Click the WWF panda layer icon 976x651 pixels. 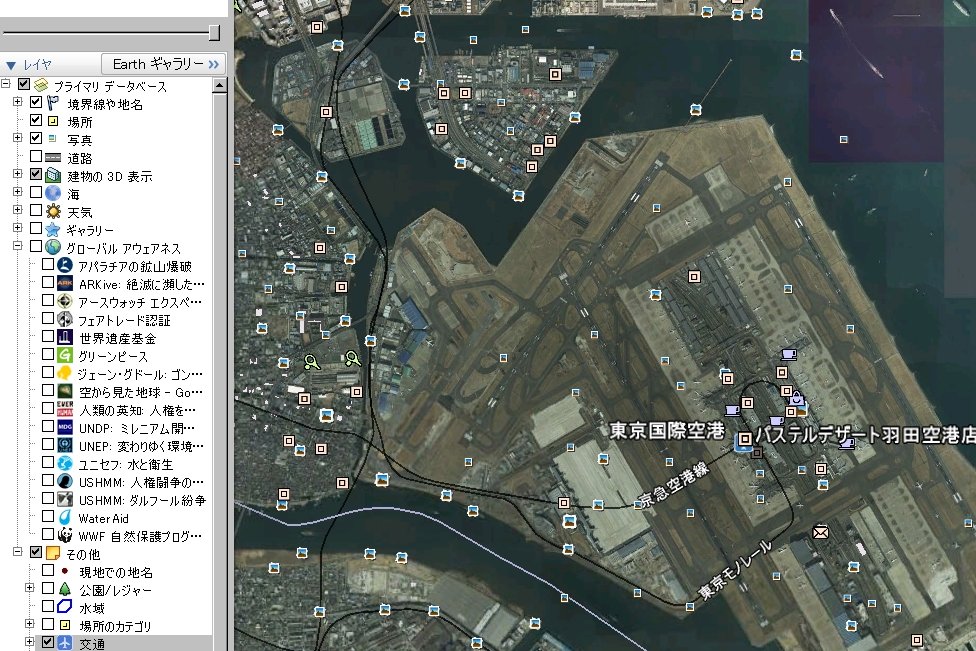click(x=65, y=536)
